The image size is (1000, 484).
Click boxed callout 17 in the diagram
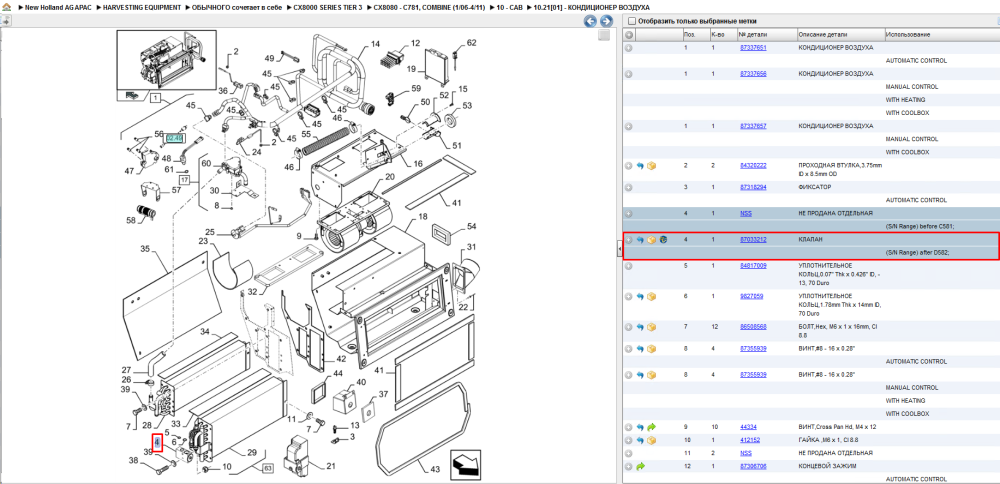tap(184, 180)
